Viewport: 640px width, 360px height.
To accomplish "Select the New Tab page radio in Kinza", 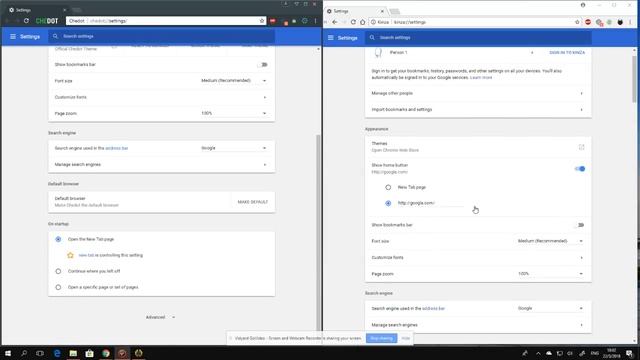I will point(388,187).
